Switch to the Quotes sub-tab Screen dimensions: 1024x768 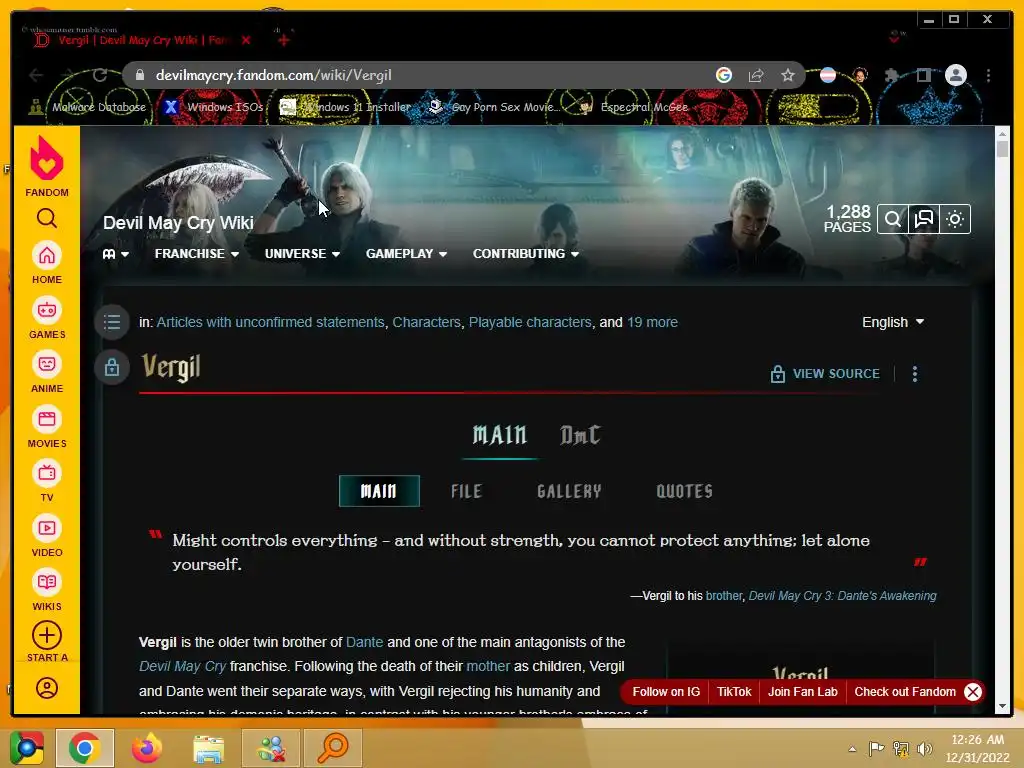684,491
